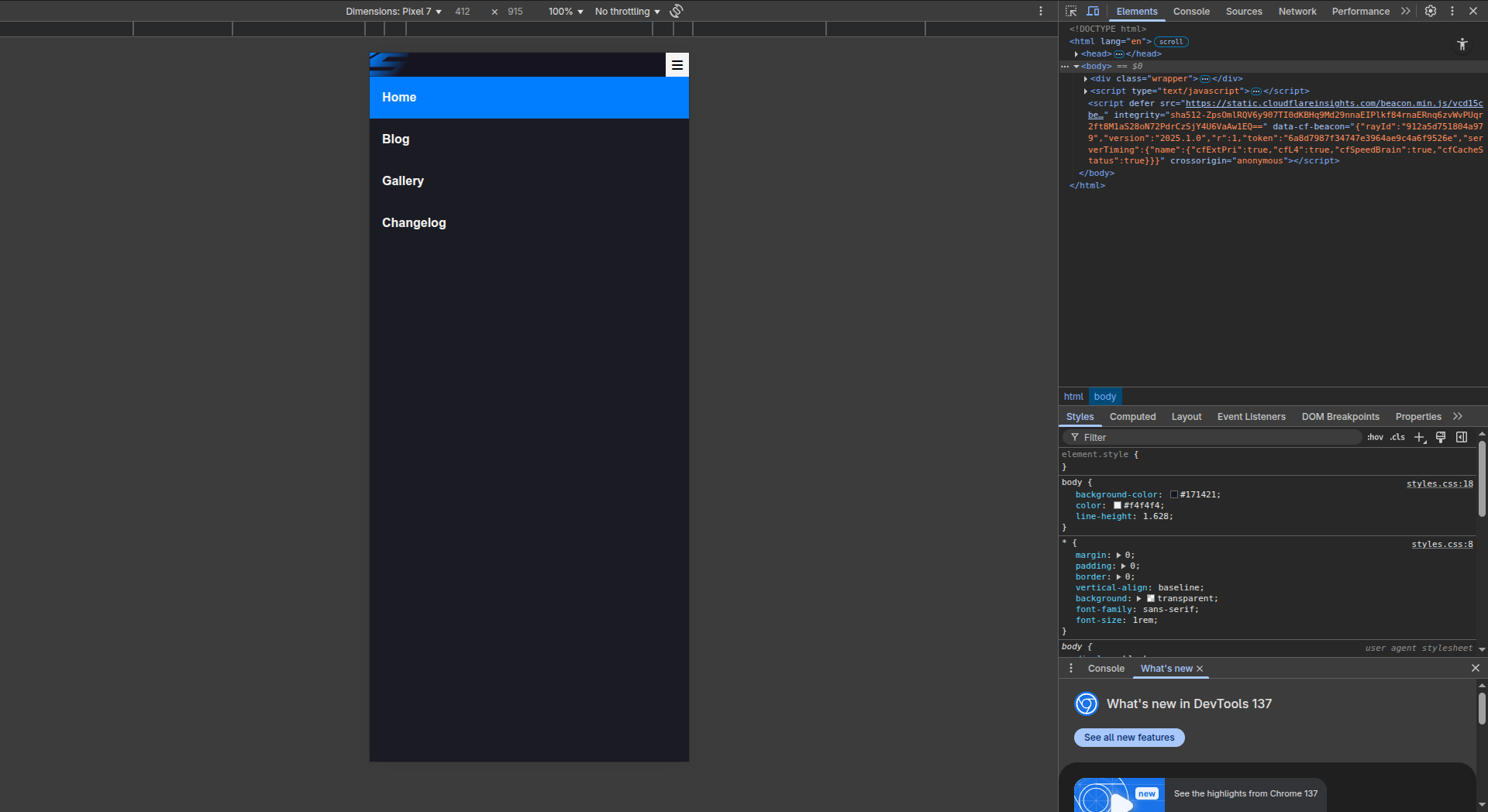The width and height of the screenshot is (1488, 812).
Task: Open the DOM Breakpoints tab
Action: (1341, 417)
